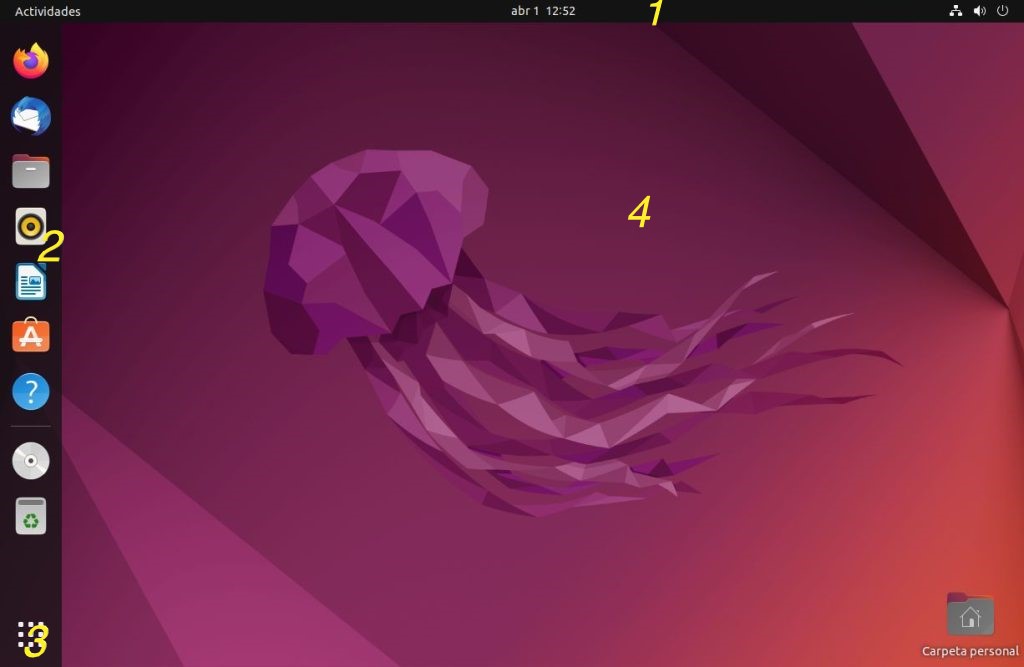
Task: Start the Rhythmbox music player
Action: point(30,225)
